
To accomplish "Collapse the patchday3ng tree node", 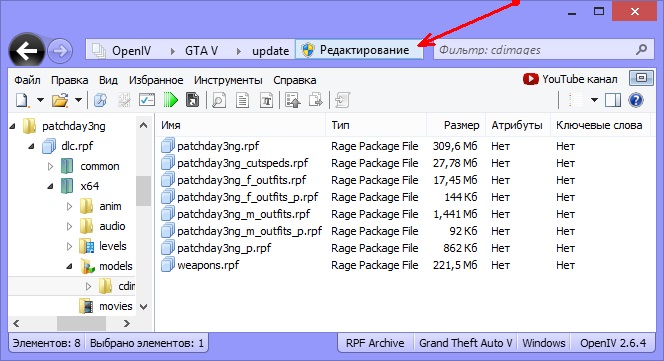I will point(13,126).
